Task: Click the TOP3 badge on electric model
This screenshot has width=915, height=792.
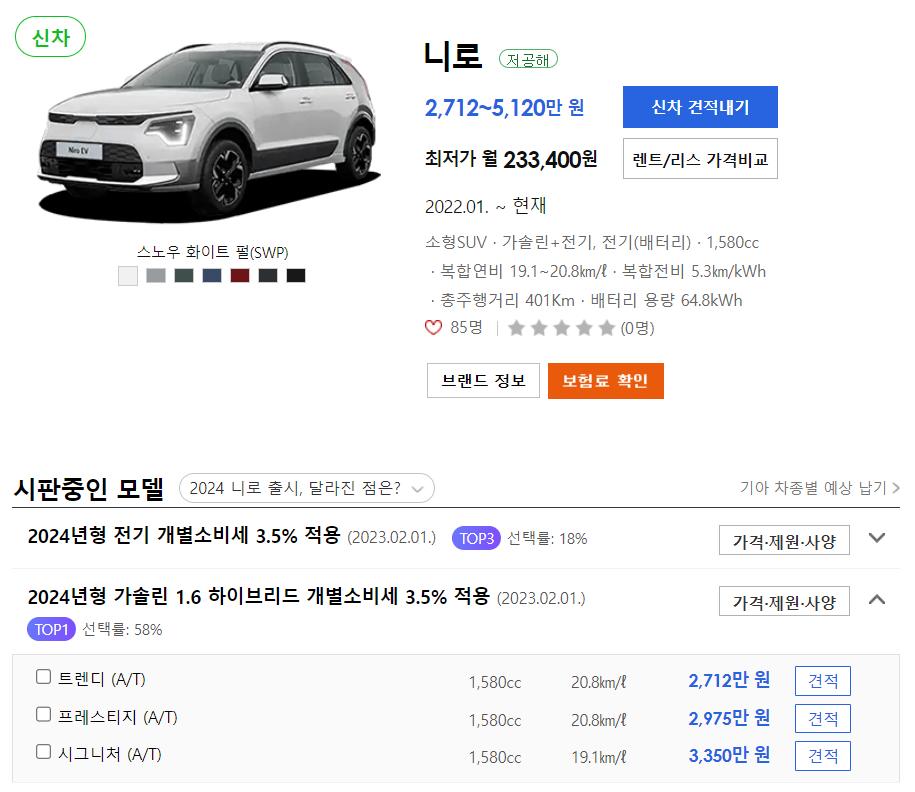Action: click(x=476, y=538)
